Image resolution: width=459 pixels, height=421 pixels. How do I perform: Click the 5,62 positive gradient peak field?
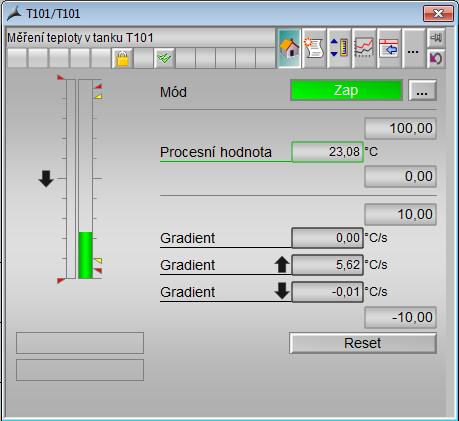point(327,265)
